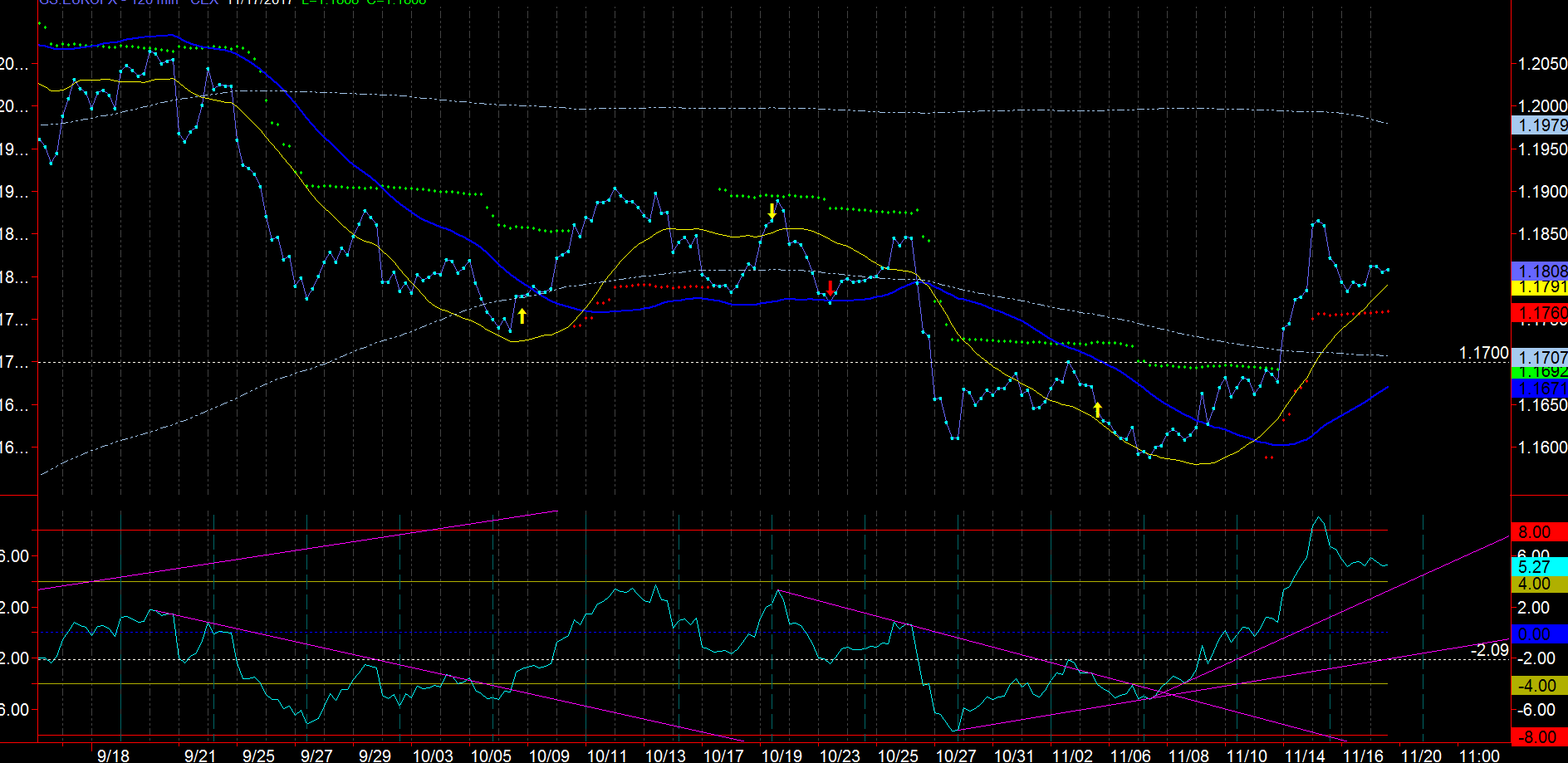This screenshot has height=763, width=1568.
Task: Click the red -8.00 oscillator level tag
Action: pyautogui.click(x=1540, y=737)
